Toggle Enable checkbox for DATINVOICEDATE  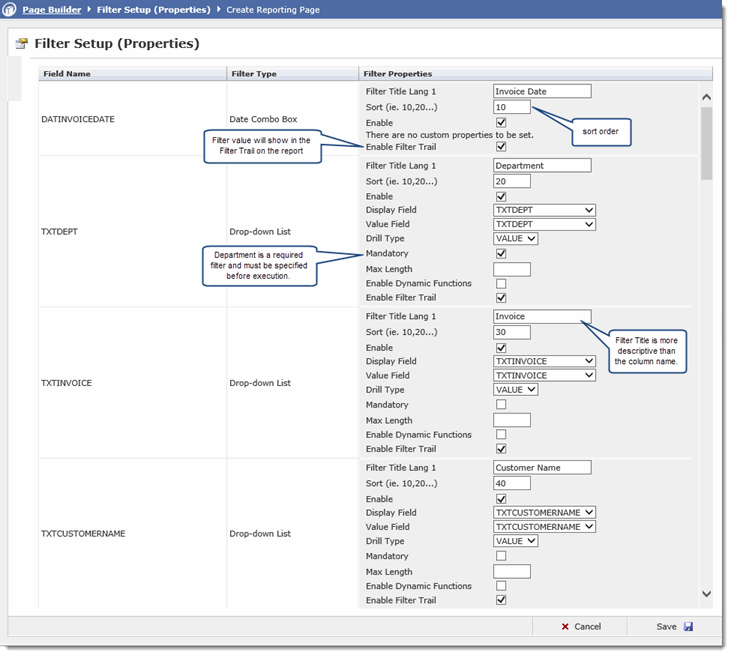tap(501, 123)
